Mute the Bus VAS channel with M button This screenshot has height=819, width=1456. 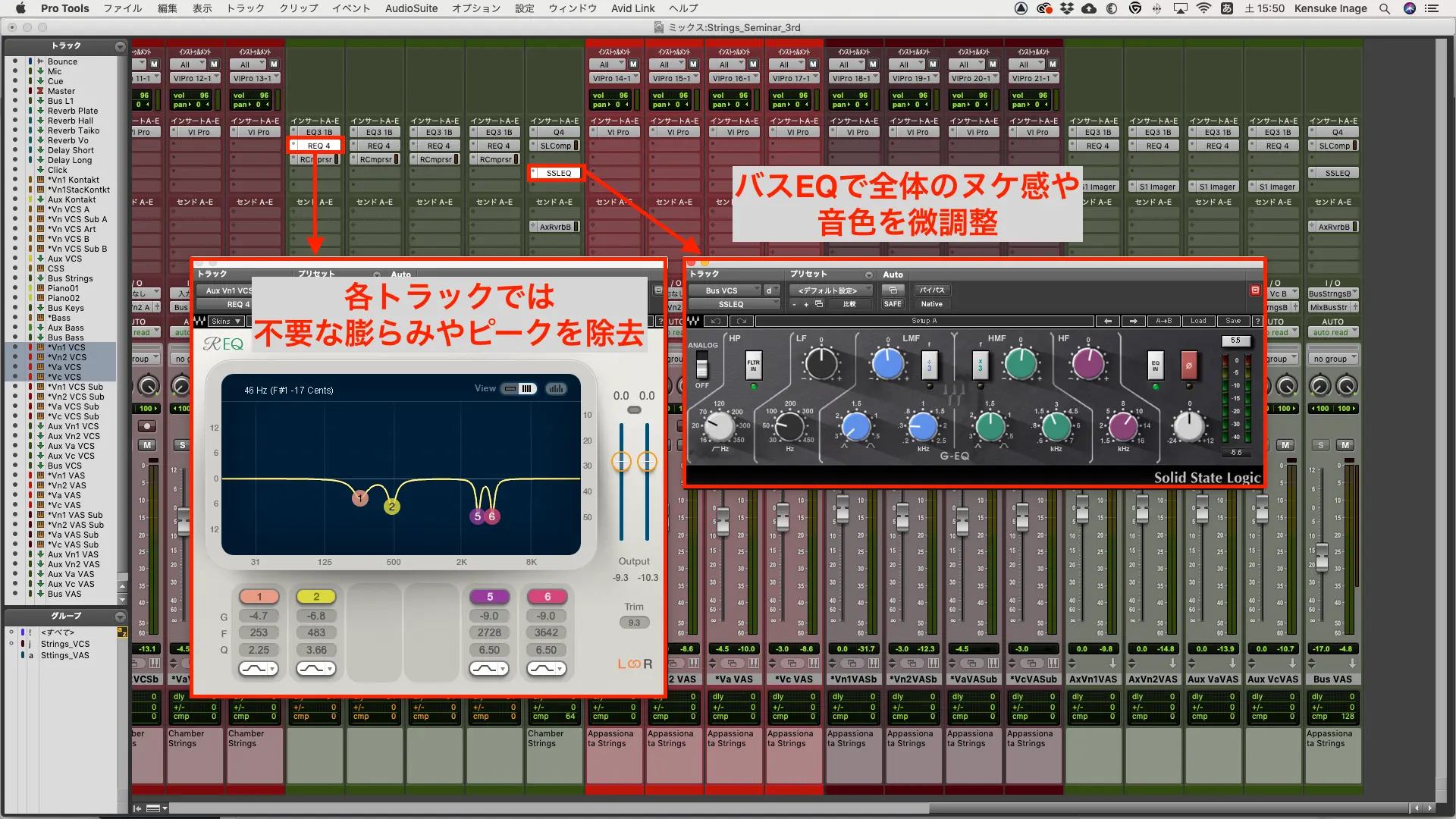tap(1345, 445)
